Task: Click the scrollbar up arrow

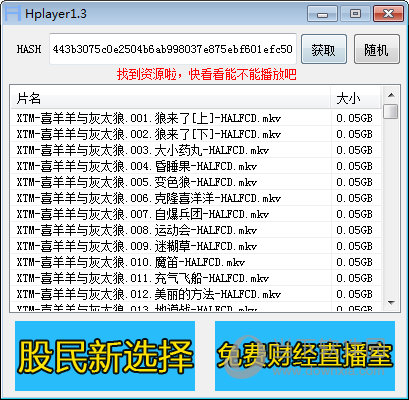Action: pos(391,95)
